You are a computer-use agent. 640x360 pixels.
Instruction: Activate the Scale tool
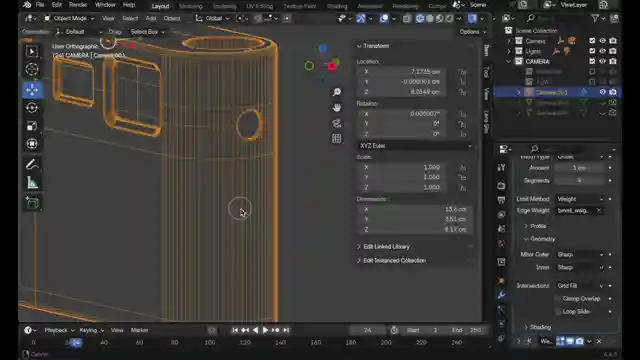click(x=32, y=126)
